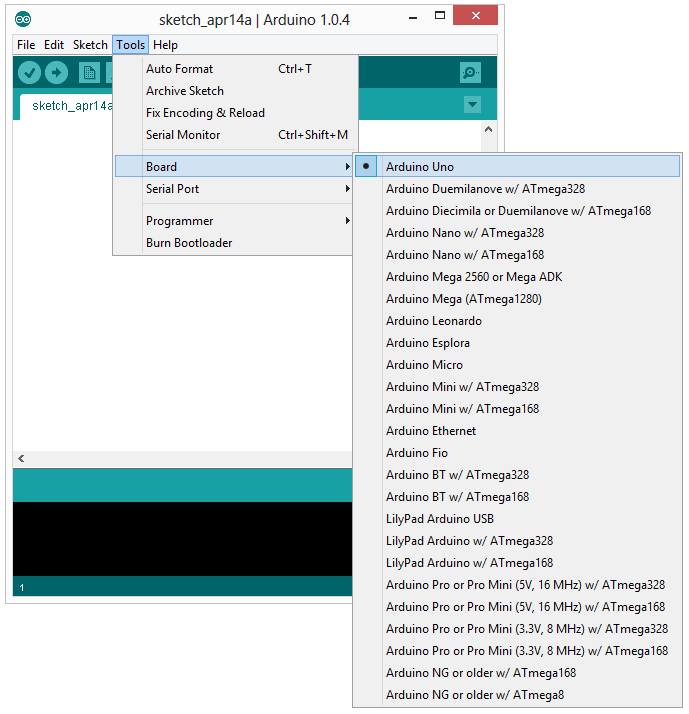Choose Pro Mini 5V 16 MHz ATmega168

tap(517, 607)
